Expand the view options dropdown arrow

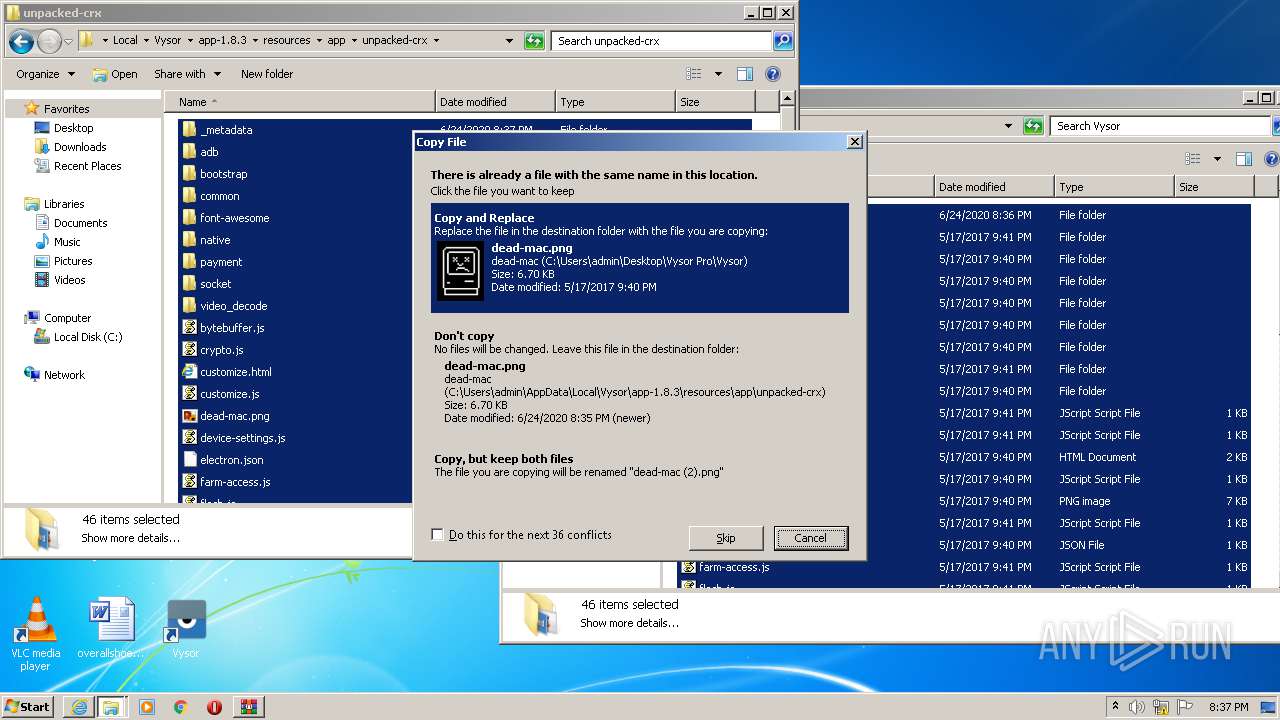[718, 74]
